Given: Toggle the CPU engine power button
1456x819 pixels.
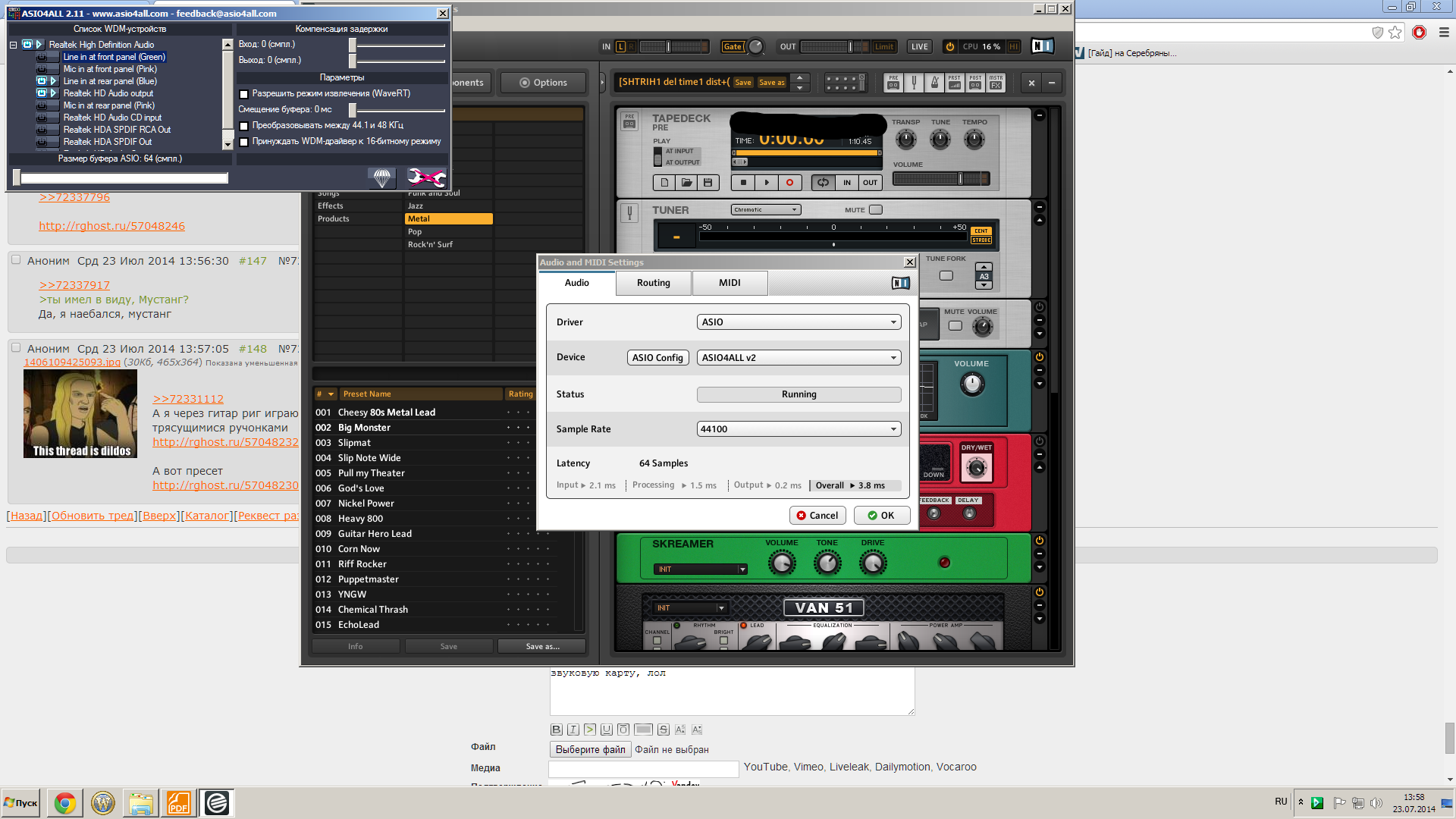Looking at the screenshot, I should click(949, 46).
